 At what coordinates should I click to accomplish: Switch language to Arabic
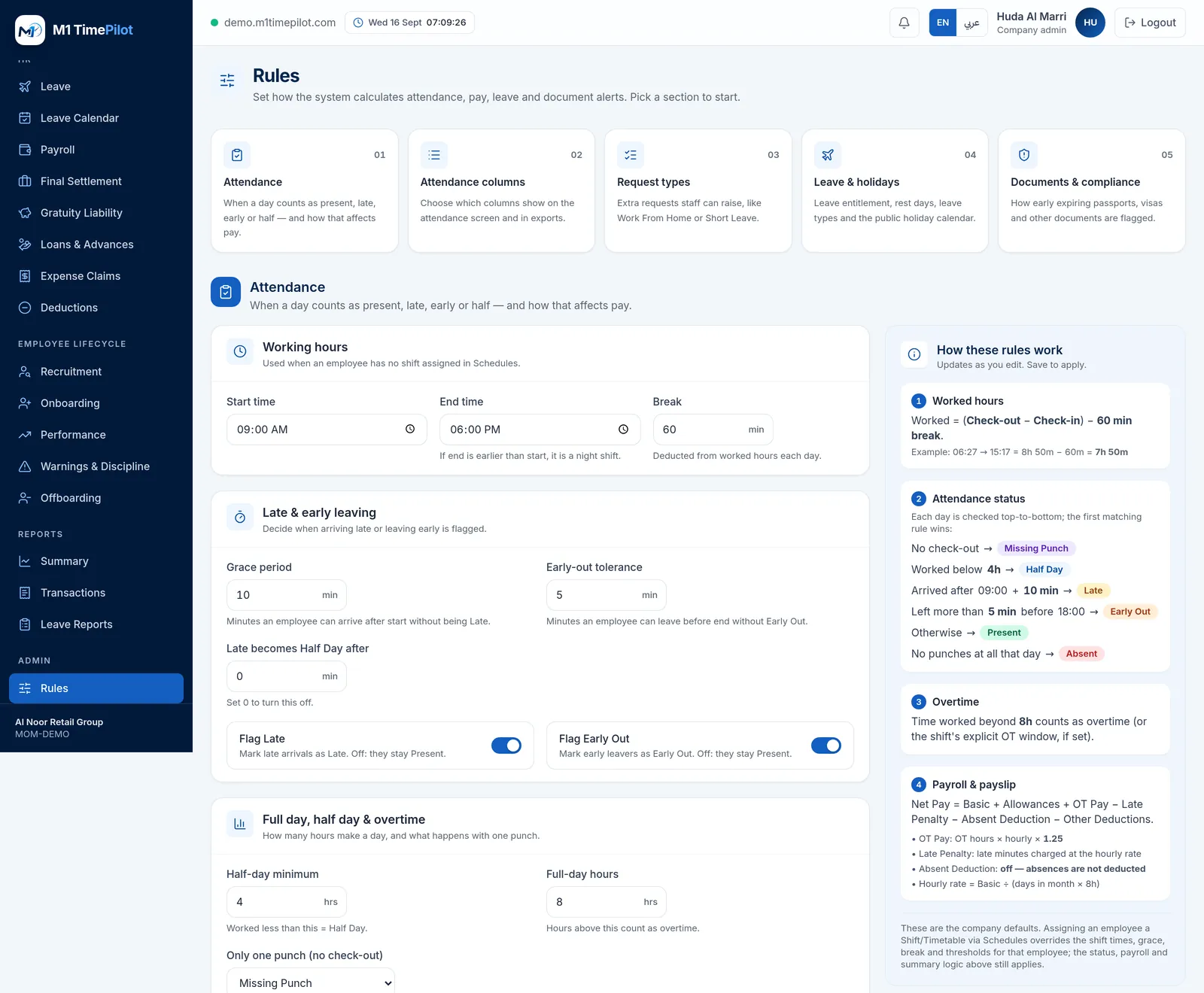click(x=972, y=23)
